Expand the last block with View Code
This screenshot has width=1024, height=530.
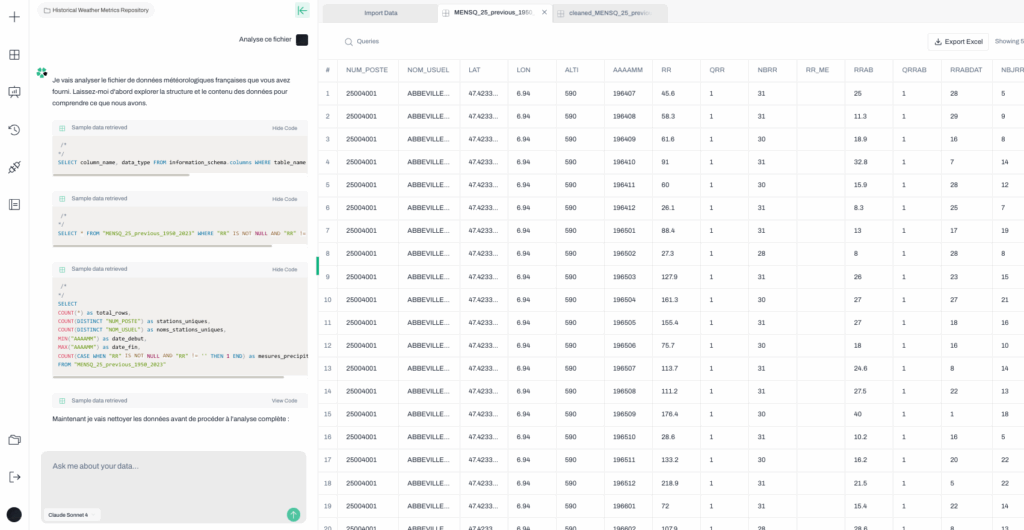coord(284,400)
